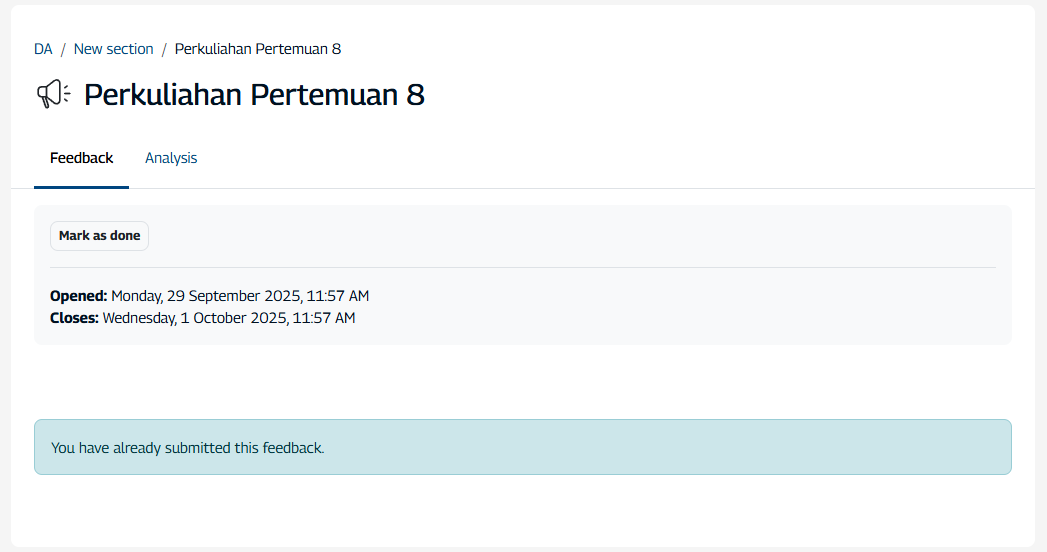The height and width of the screenshot is (552, 1047).
Task: Click the bold Closes label
Action: click(x=74, y=318)
